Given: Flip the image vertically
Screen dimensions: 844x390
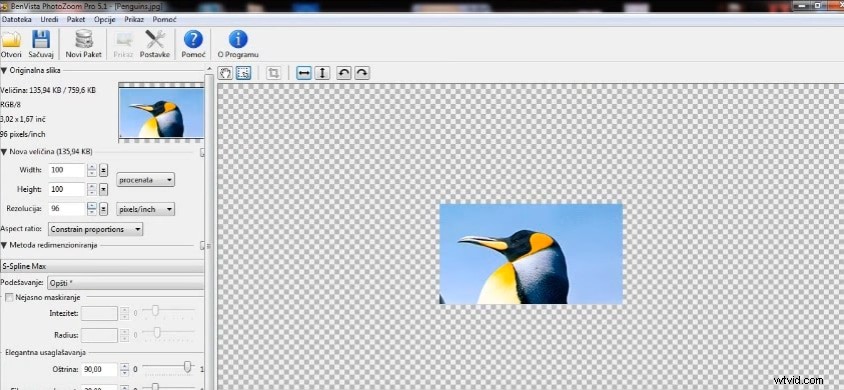Looking at the screenshot, I should pos(322,73).
